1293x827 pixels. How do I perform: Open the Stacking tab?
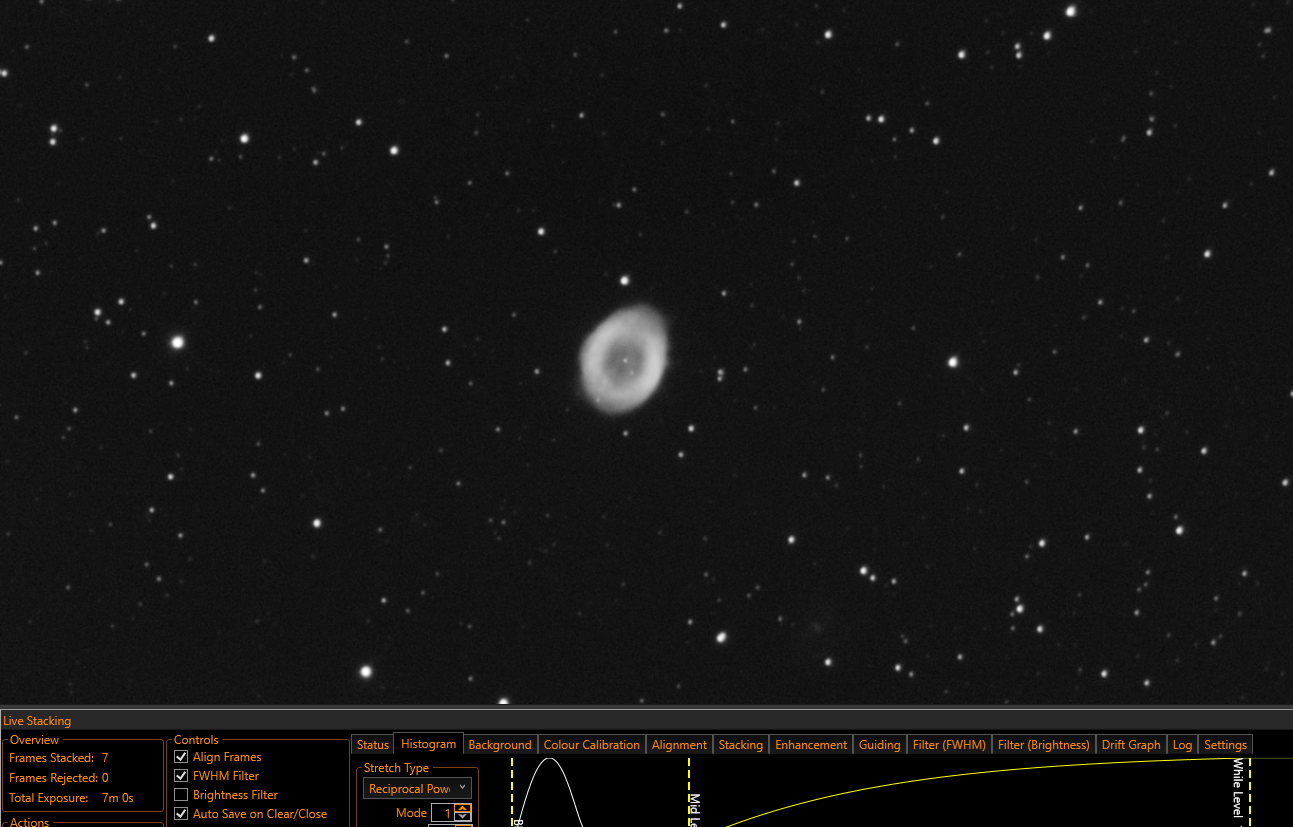pos(741,745)
